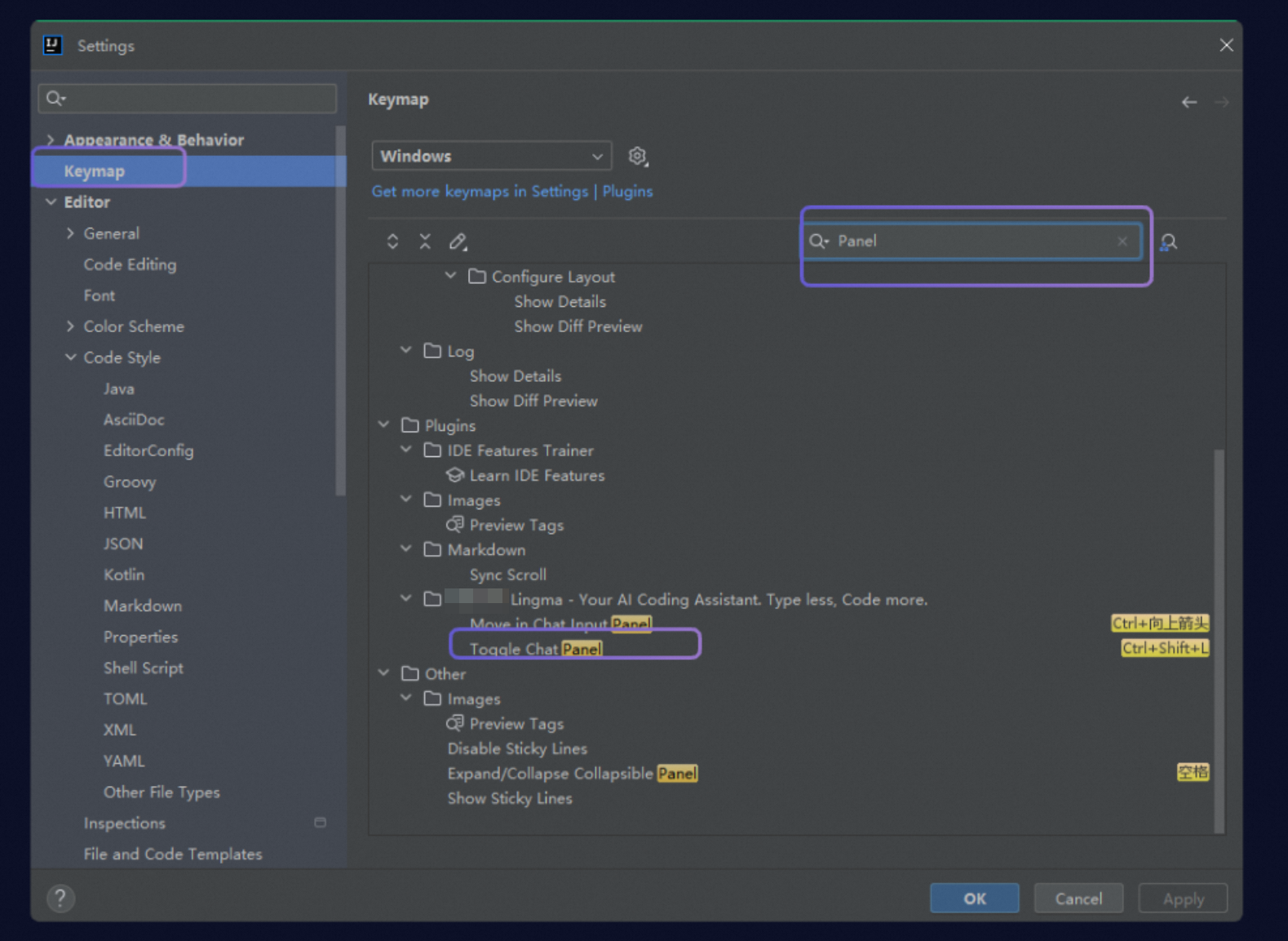Click the keymap actions search field
The image size is (1288, 941).
[x=971, y=241]
